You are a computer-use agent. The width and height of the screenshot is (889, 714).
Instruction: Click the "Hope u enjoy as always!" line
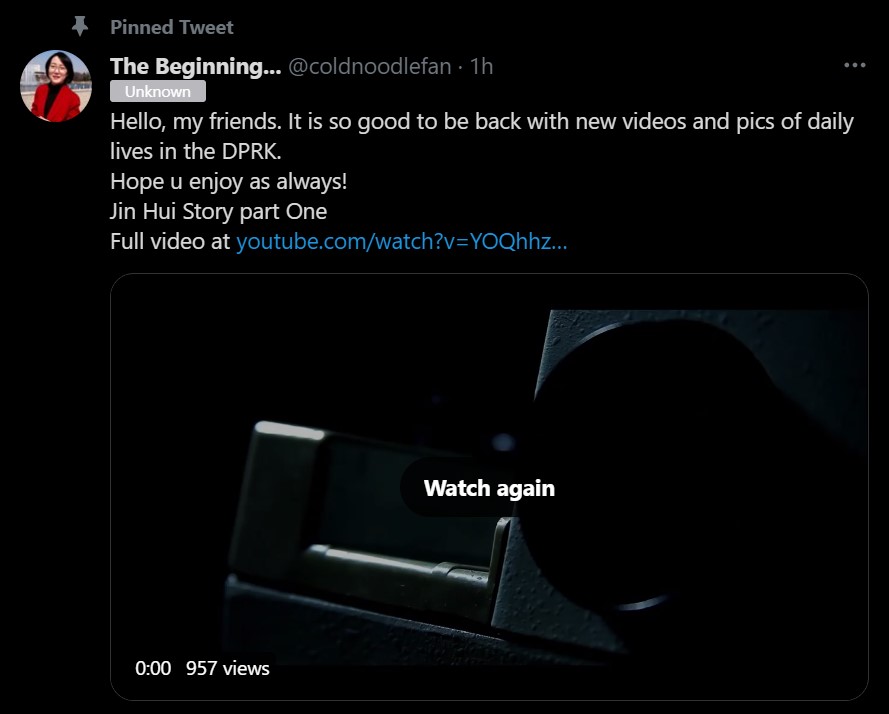[x=228, y=182]
